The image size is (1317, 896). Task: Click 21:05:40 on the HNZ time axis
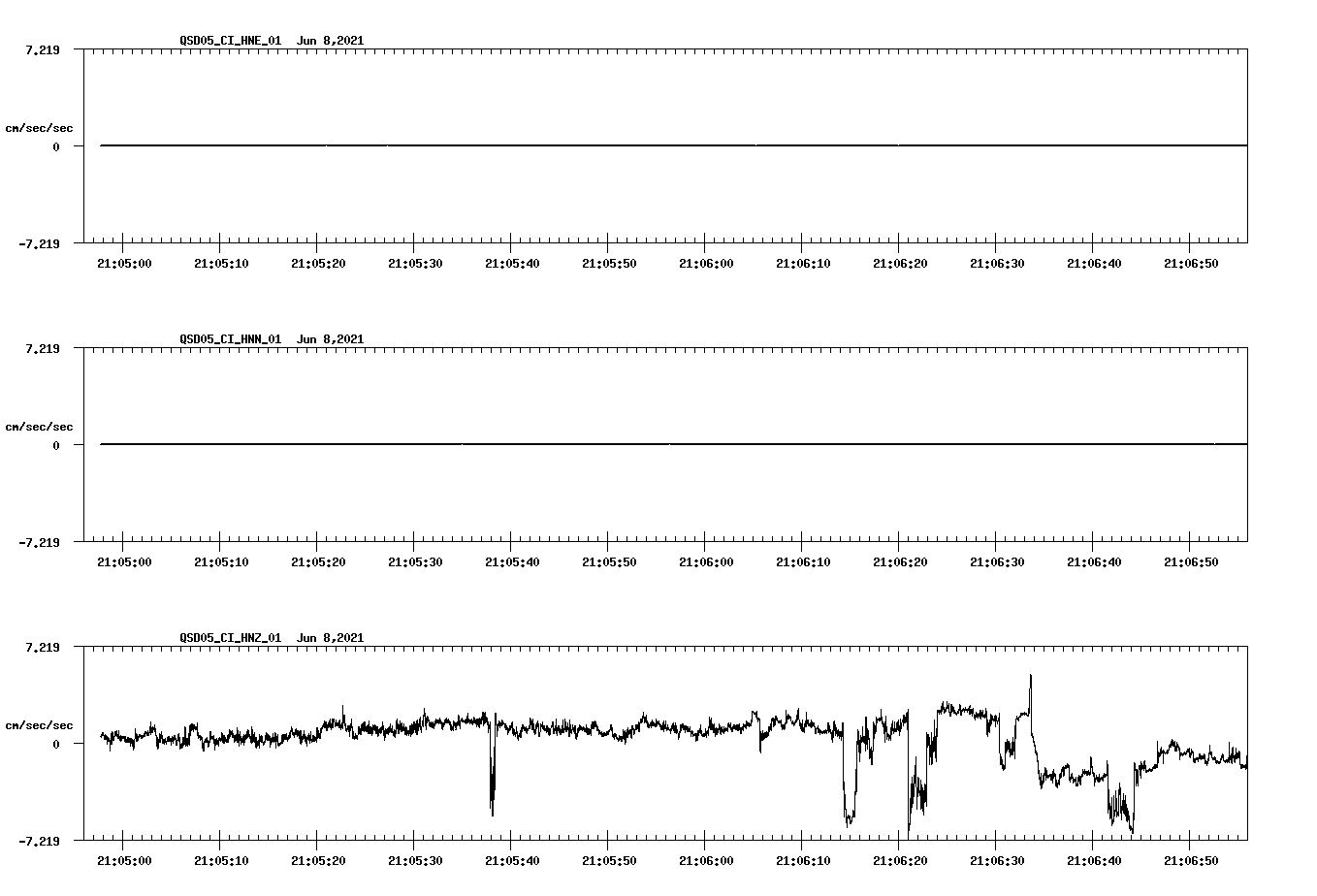coord(512,860)
